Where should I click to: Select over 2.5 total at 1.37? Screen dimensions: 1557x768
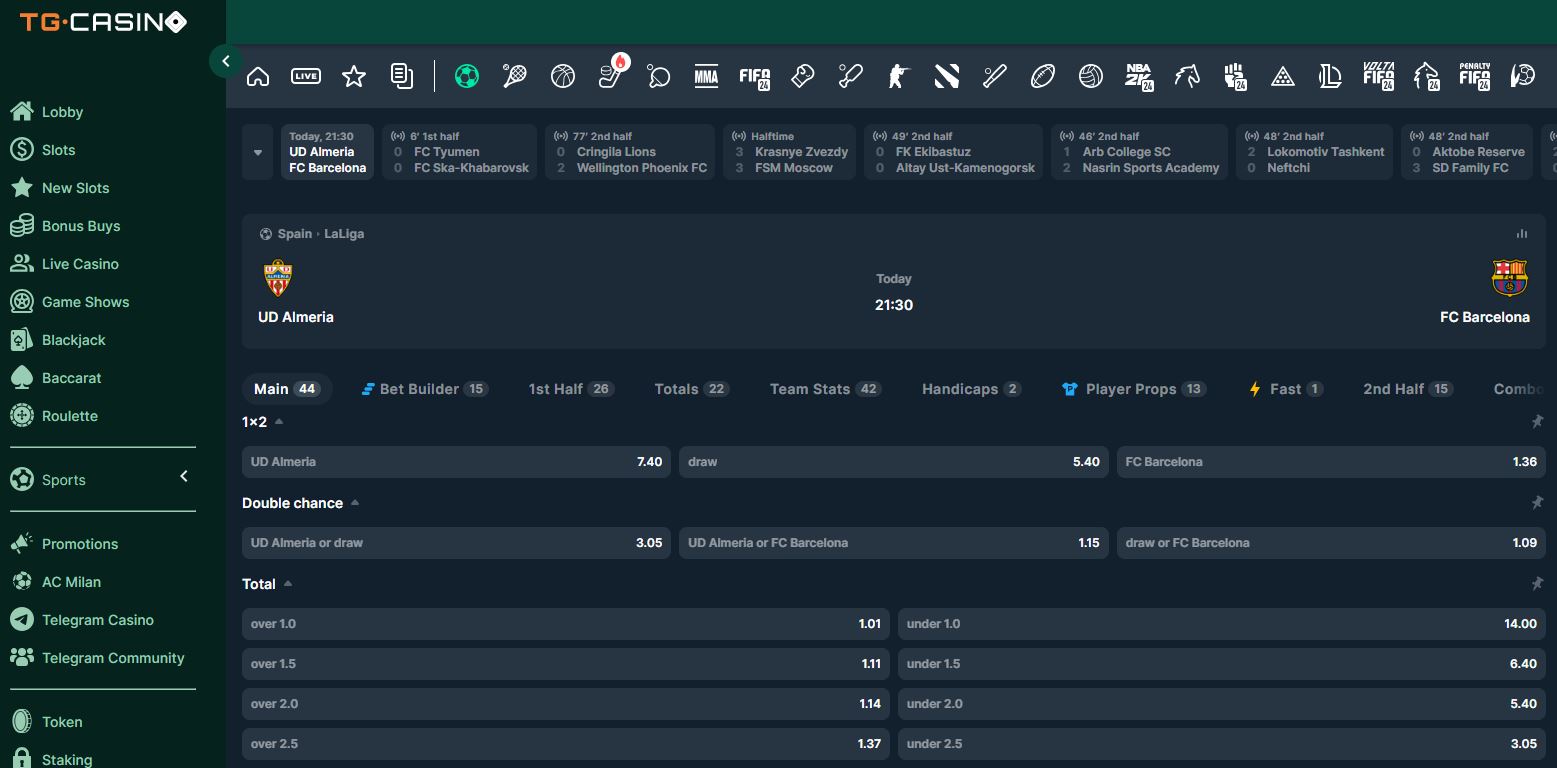566,744
